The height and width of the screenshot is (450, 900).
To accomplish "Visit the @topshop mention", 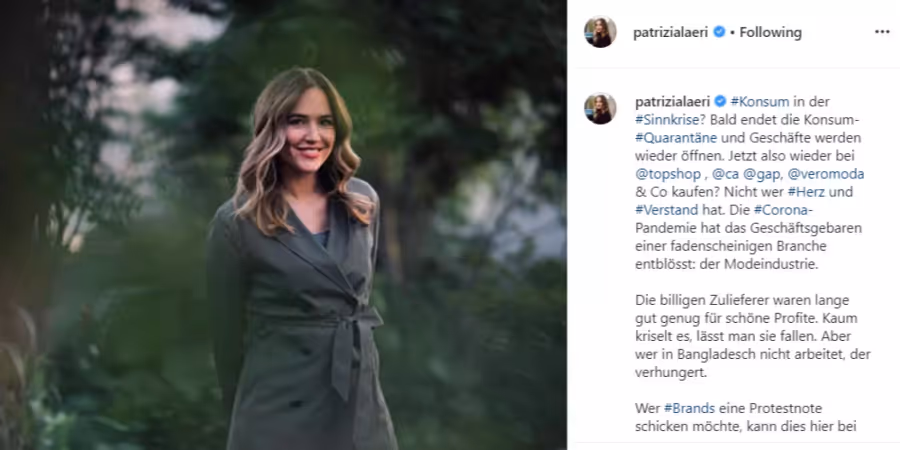I will pyautogui.click(x=668, y=174).
